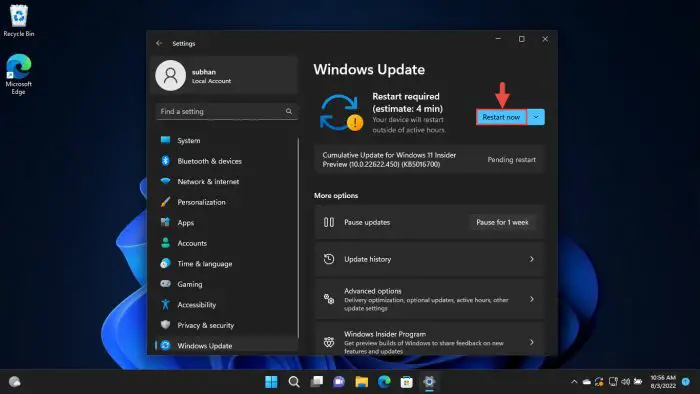Click the update status sync icon with warning
This screenshot has height=394, width=700.
[x=341, y=113]
